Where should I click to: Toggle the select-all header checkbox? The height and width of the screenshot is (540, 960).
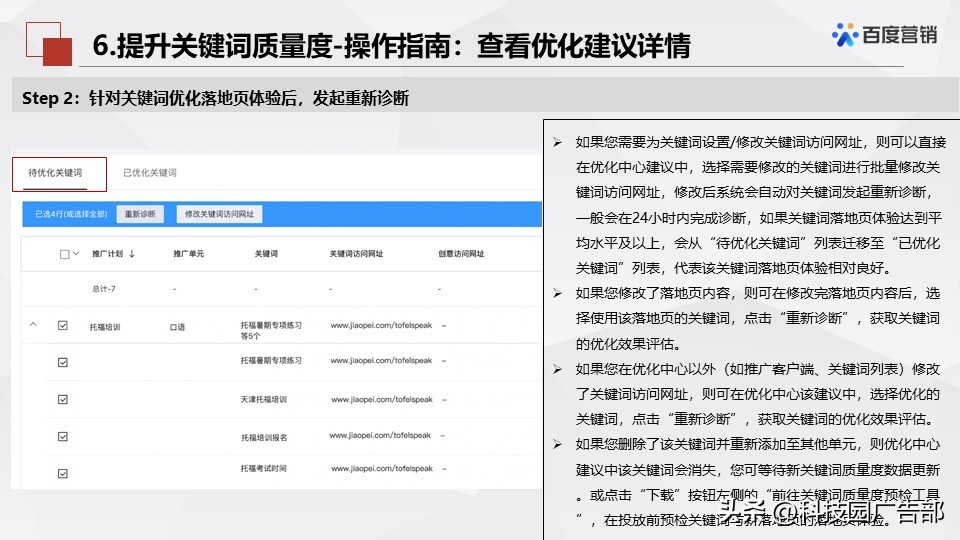(x=64, y=254)
